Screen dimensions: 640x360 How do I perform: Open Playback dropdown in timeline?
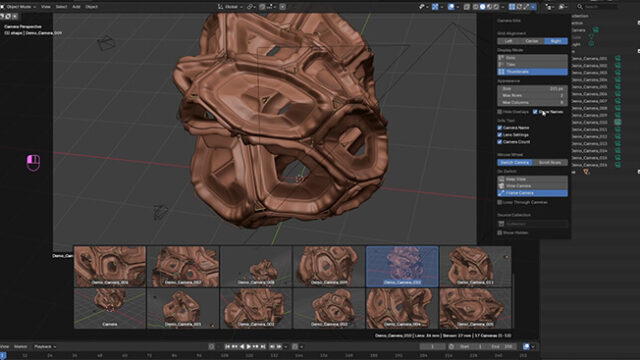pyautogui.click(x=44, y=347)
